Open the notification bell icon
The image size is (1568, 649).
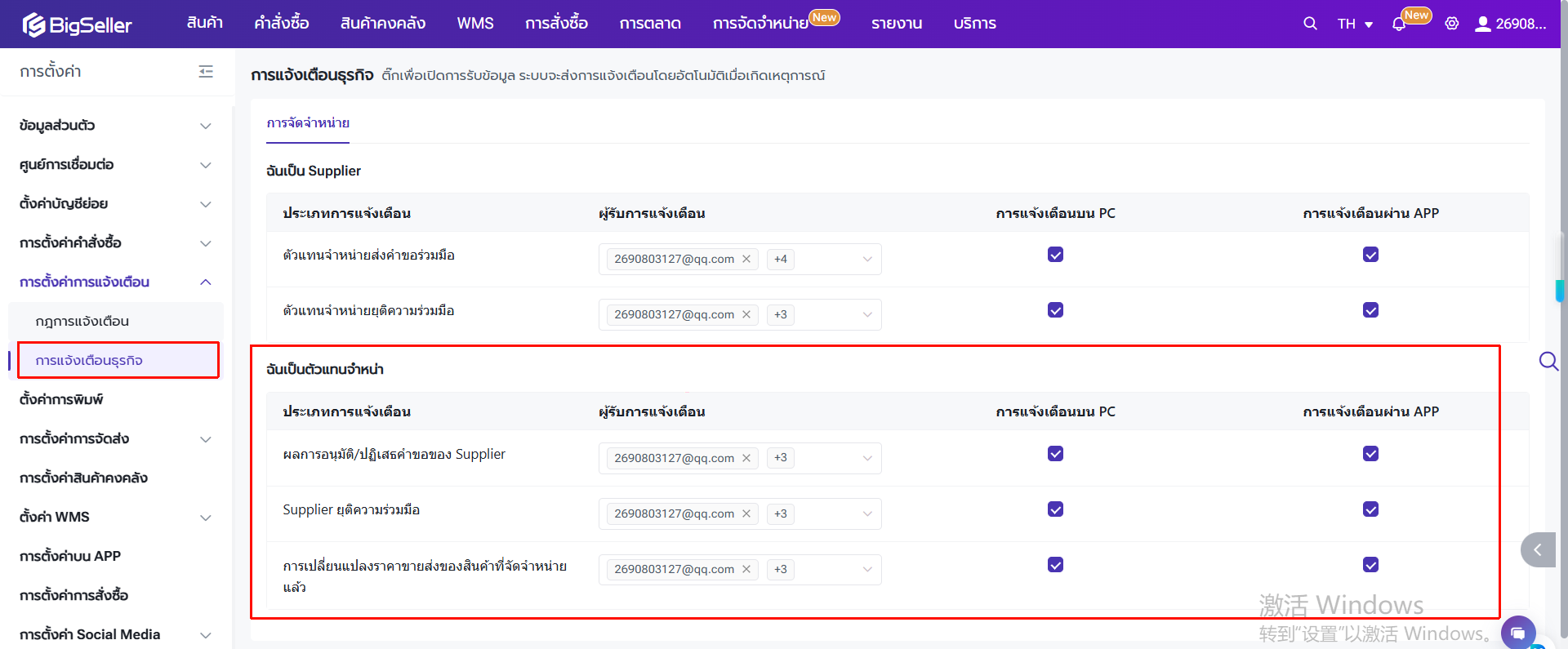click(1399, 24)
